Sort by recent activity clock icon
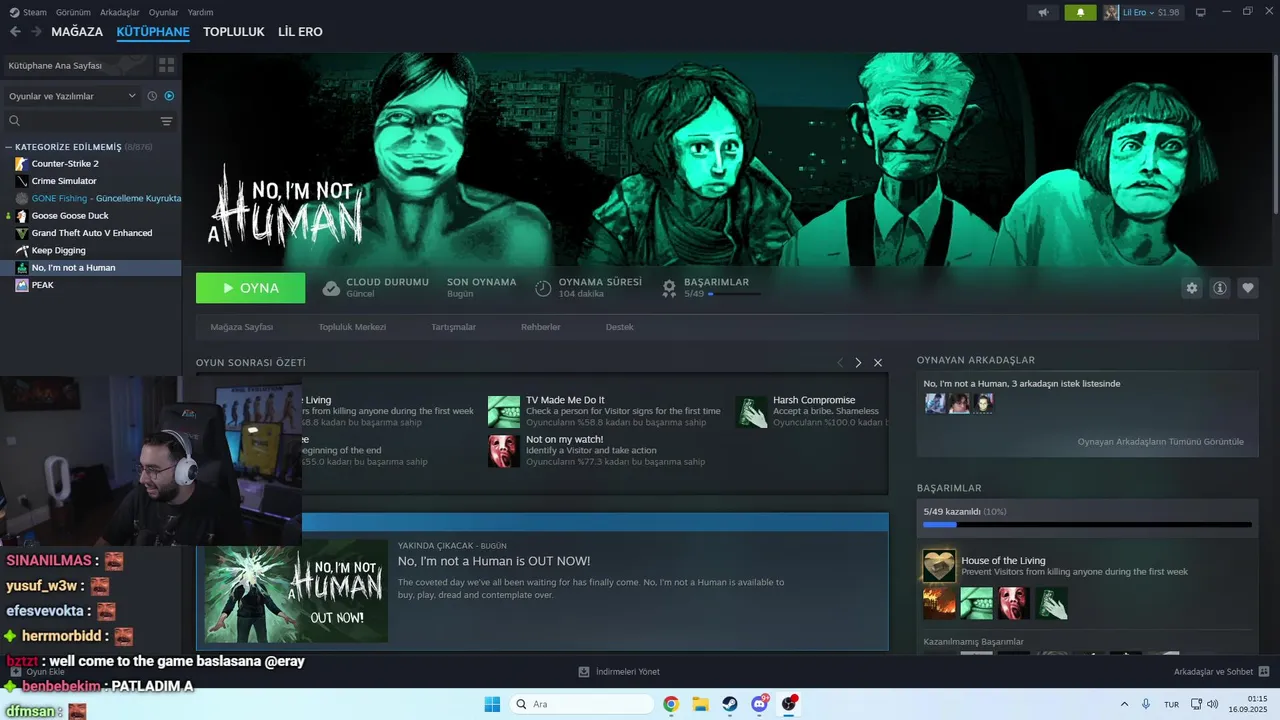 [152, 96]
